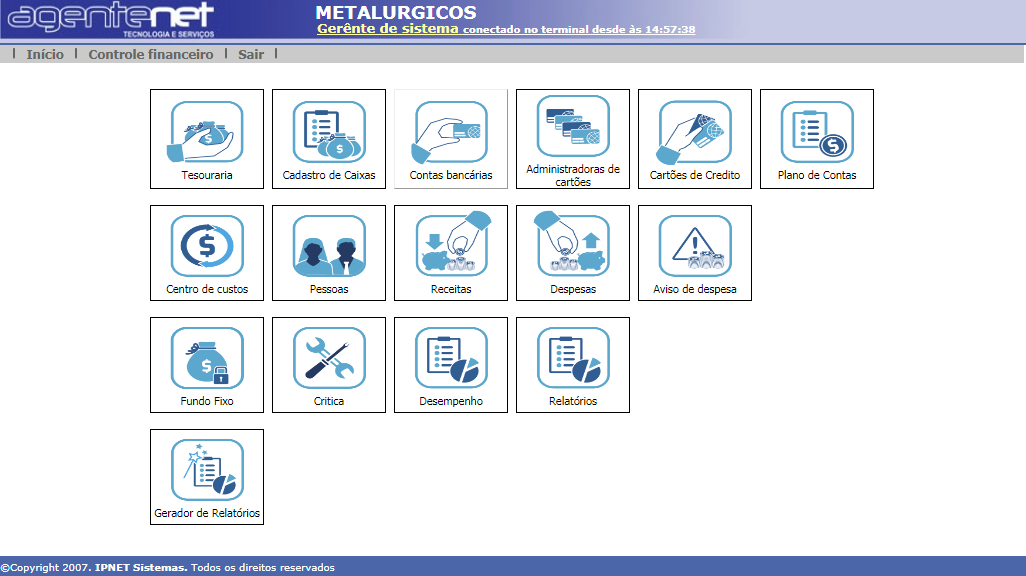Click the 'Tesouraria' label text

click(x=207, y=175)
